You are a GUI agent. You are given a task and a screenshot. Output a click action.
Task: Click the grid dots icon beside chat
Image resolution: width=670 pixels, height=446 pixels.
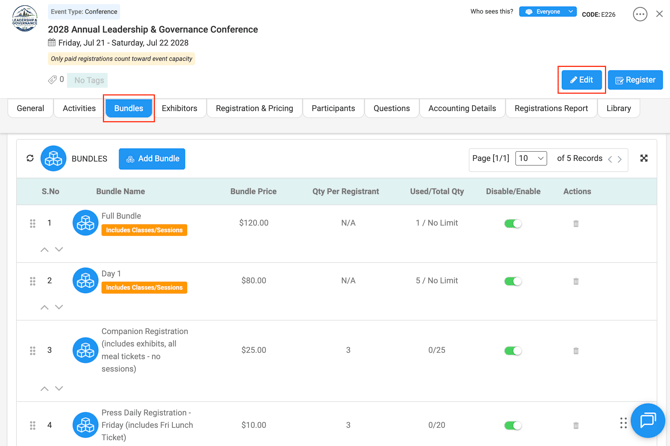623,423
